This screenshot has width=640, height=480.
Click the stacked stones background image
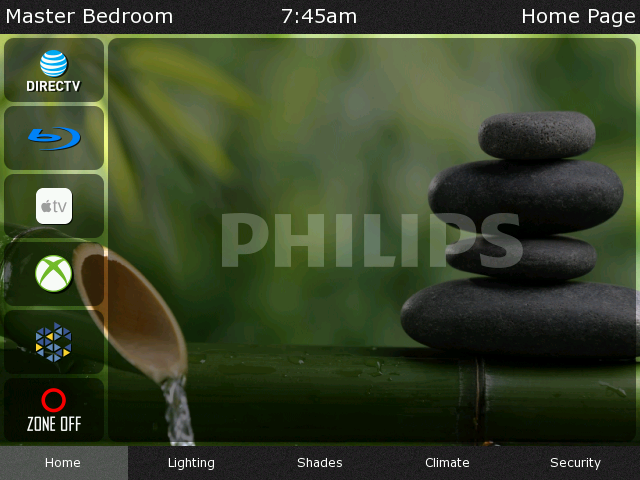click(518, 235)
